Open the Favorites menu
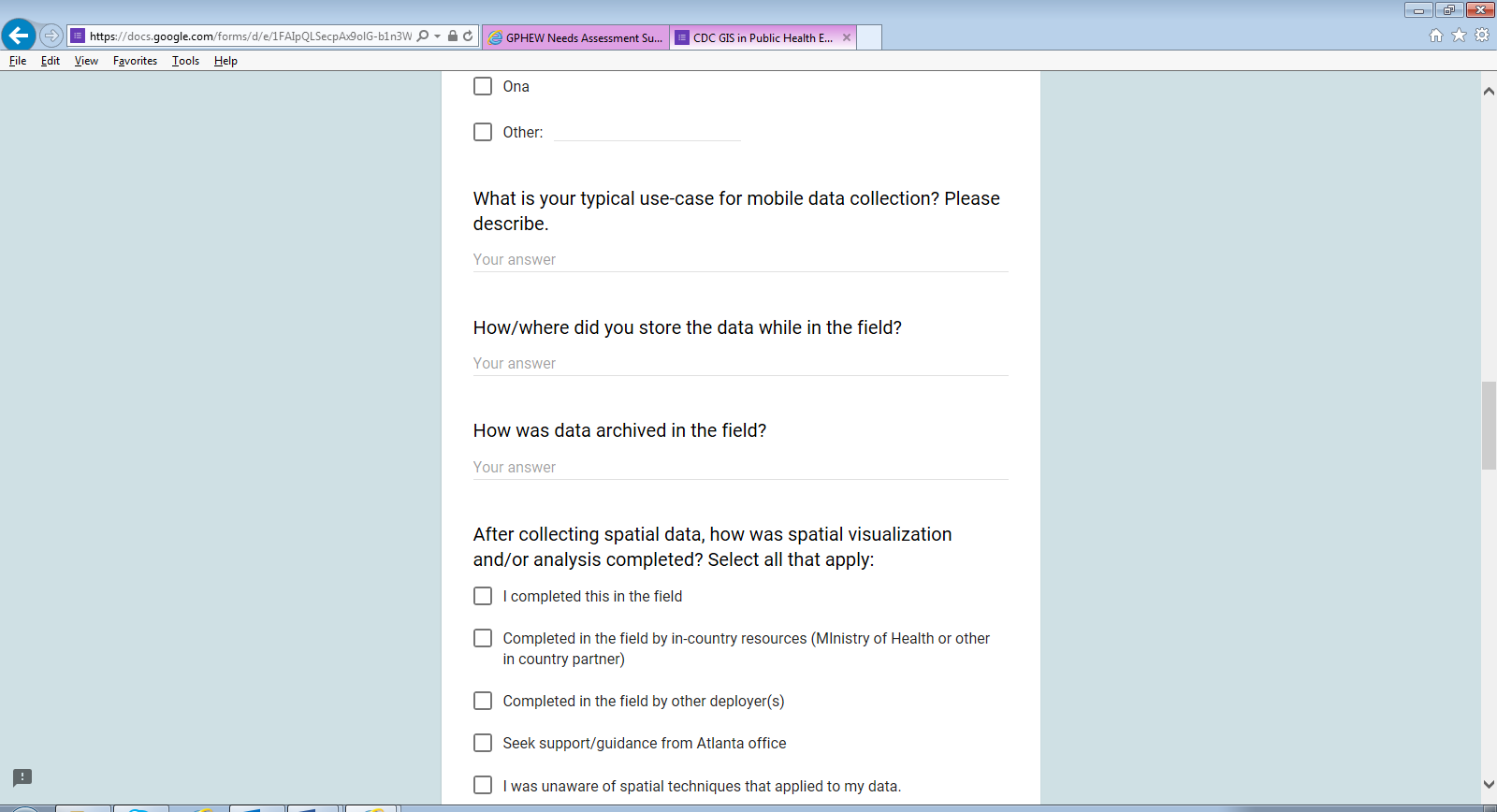 click(x=135, y=61)
